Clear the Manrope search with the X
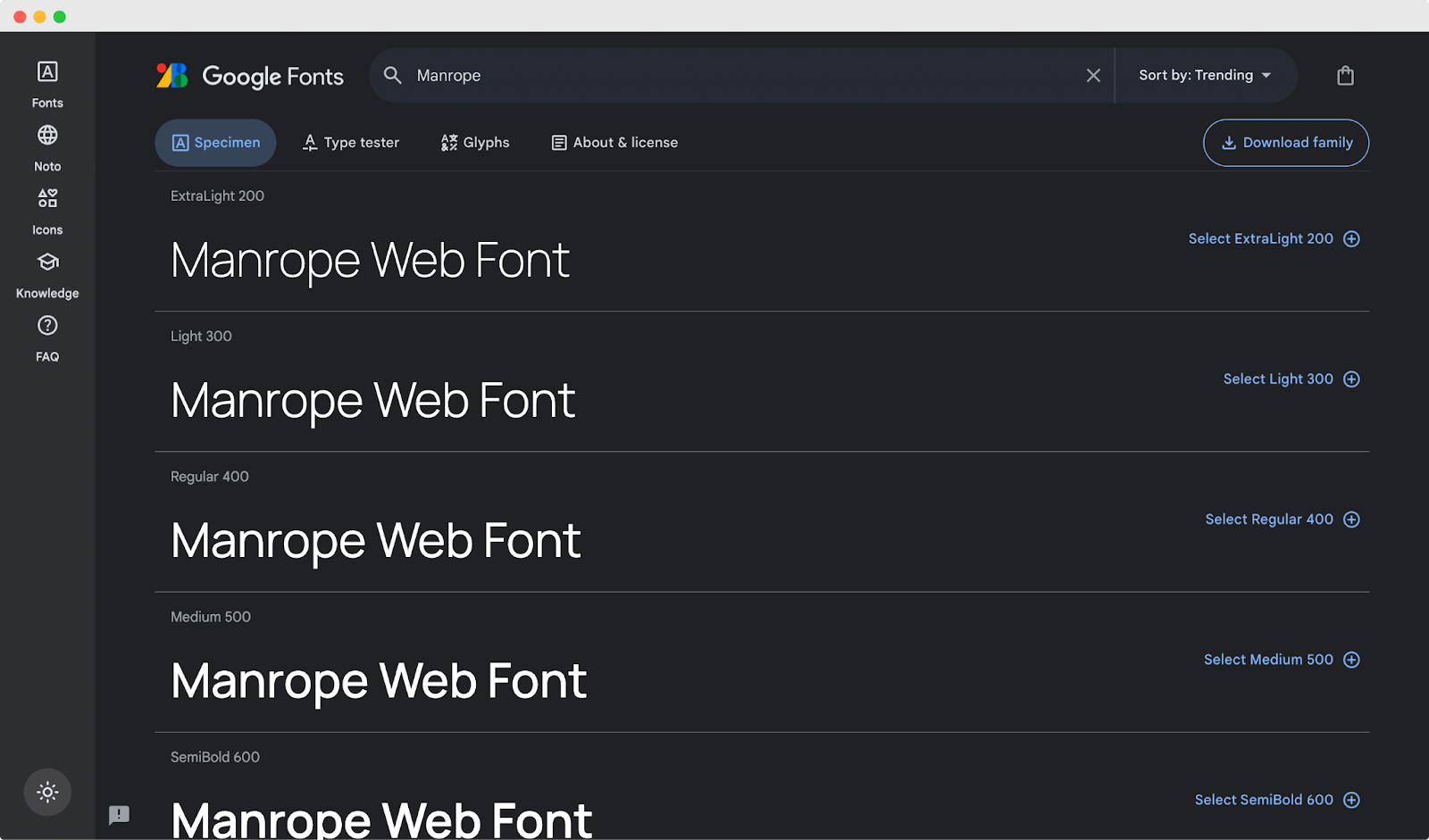1429x840 pixels. pos(1093,75)
